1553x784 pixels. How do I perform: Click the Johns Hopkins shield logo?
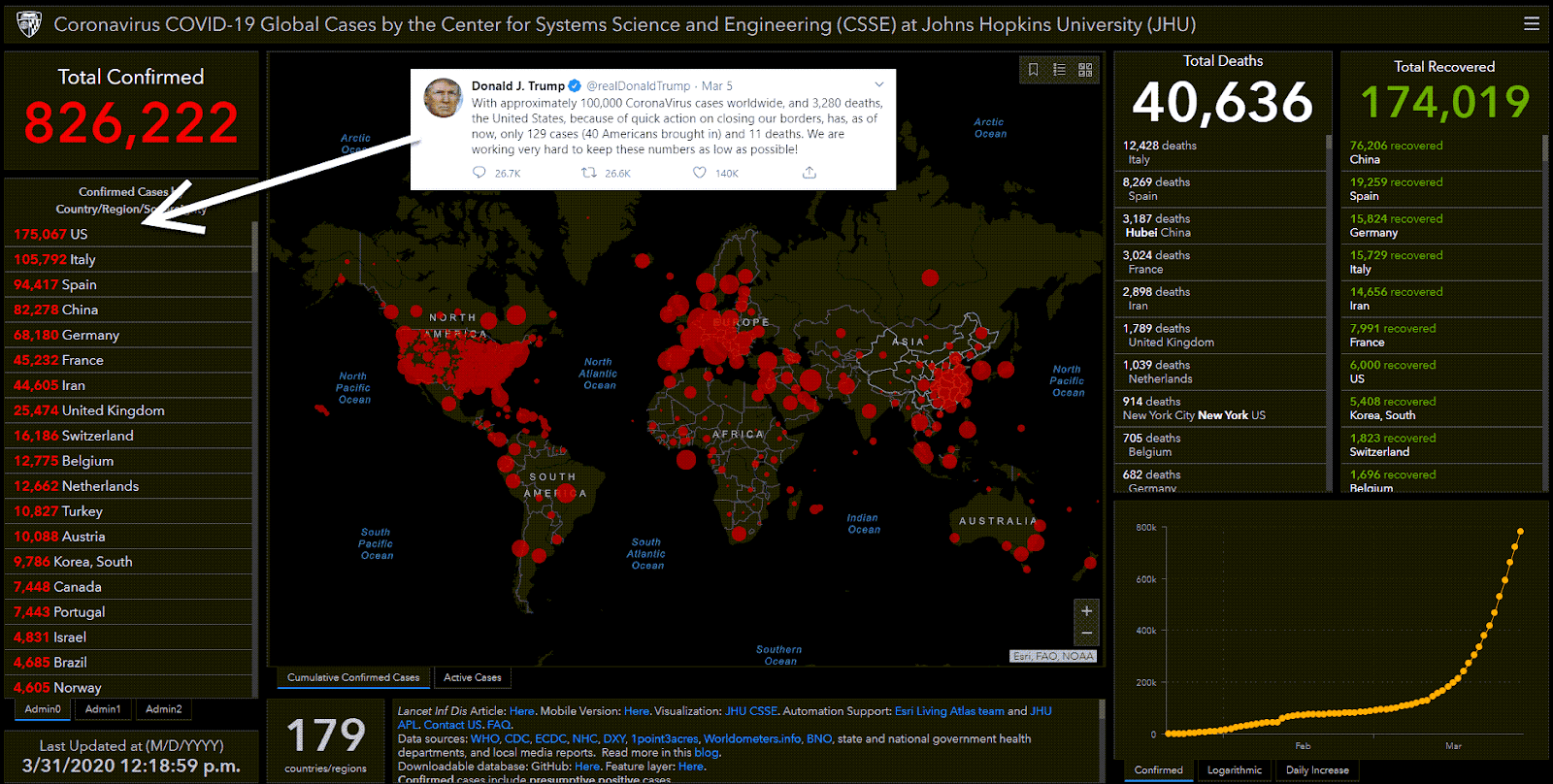(x=29, y=23)
